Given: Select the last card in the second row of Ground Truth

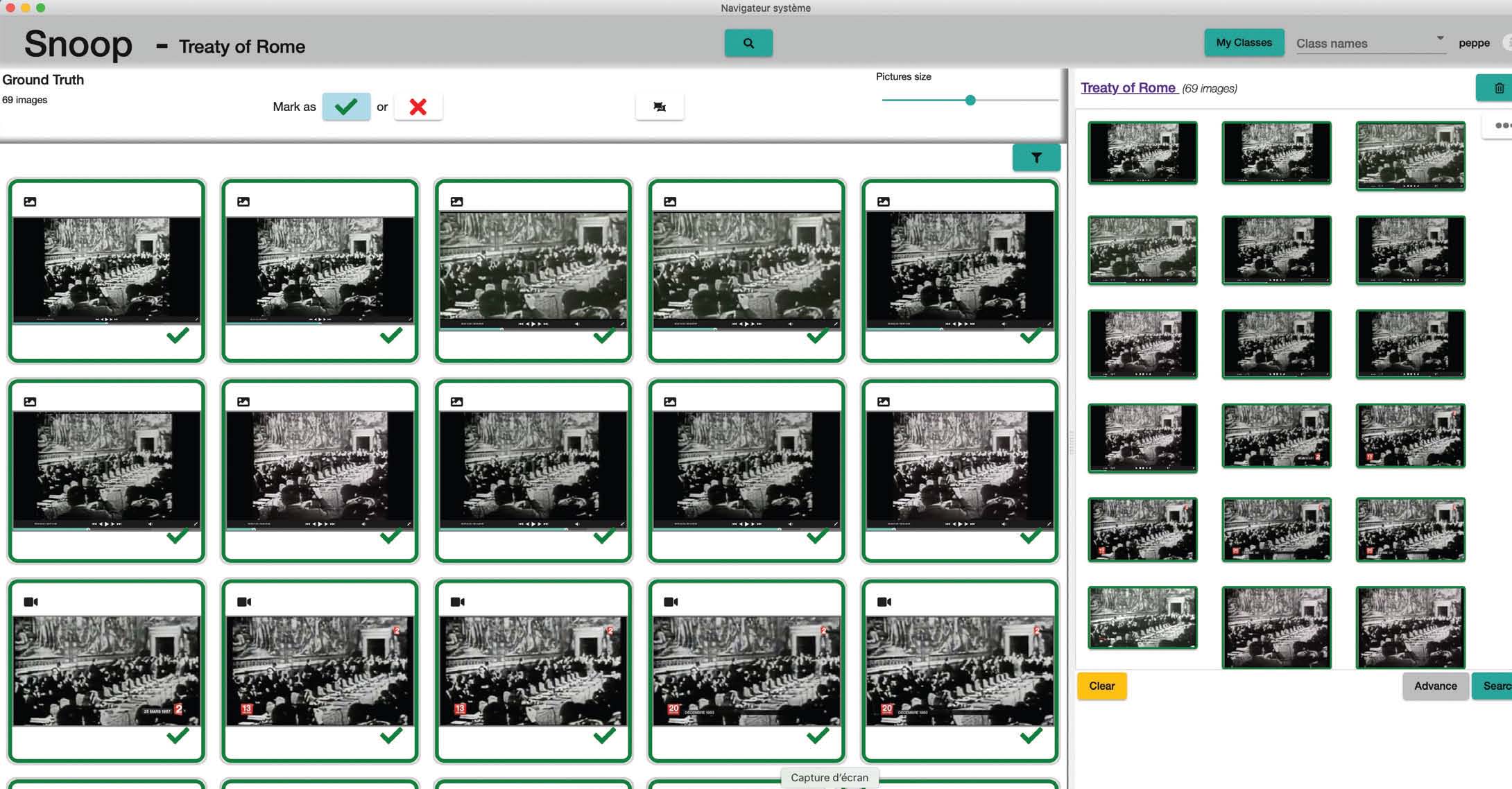Looking at the screenshot, I should click(959, 471).
